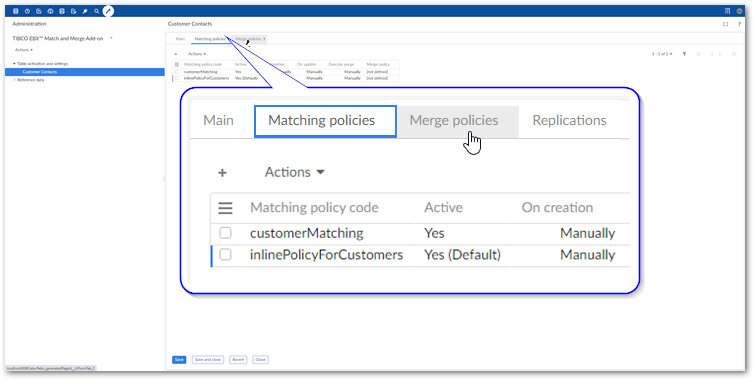Open the table Actions dropdown beside plus
Viewport: 754px width, 380px height.
(x=197, y=54)
